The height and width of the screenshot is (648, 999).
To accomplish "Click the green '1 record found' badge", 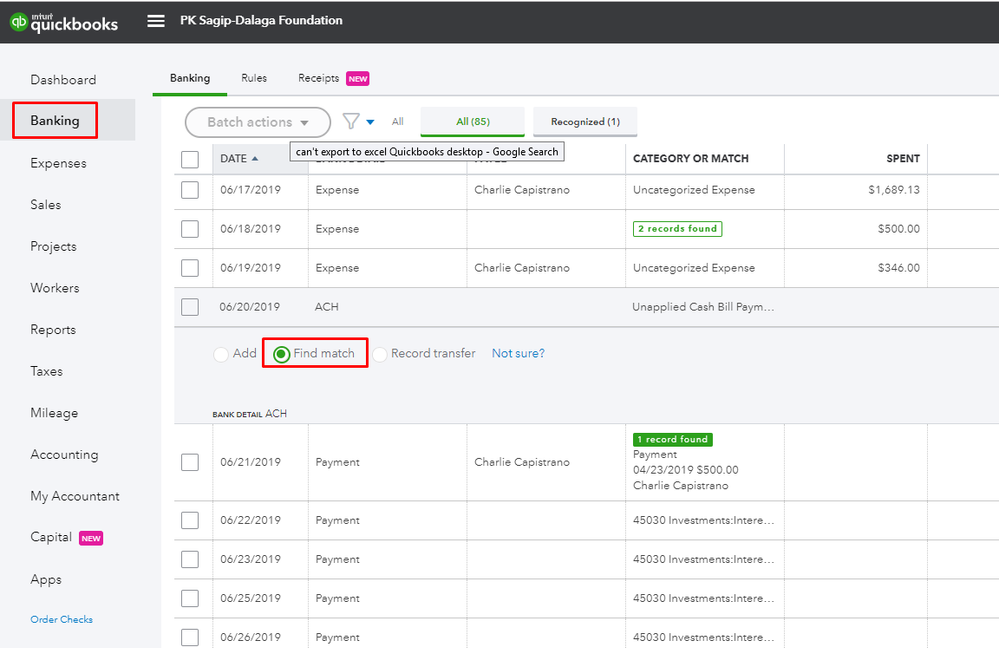I will click(672, 439).
